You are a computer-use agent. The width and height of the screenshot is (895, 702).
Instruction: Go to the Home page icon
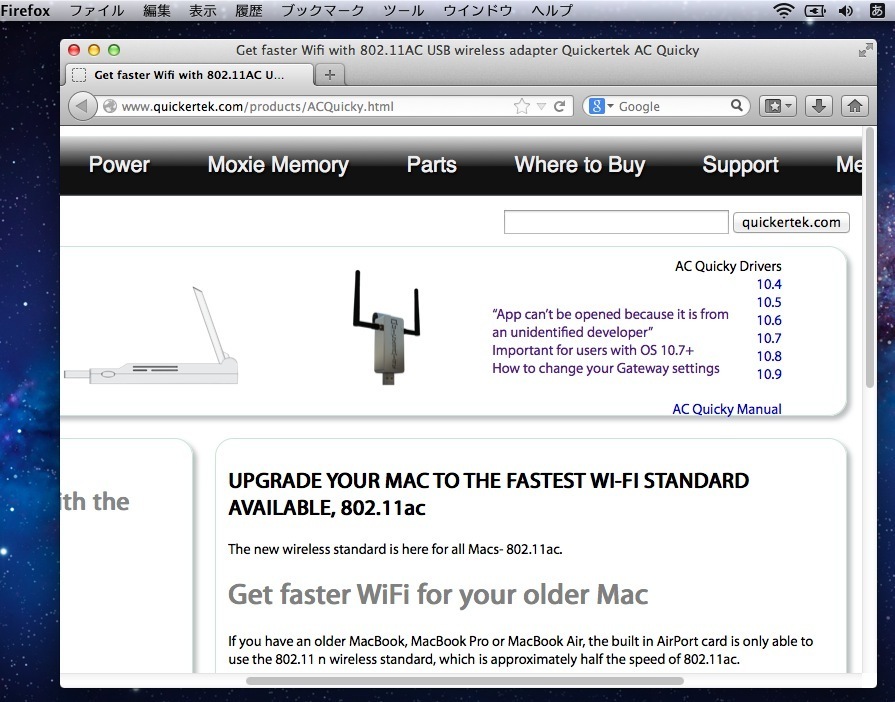click(854, 106)
